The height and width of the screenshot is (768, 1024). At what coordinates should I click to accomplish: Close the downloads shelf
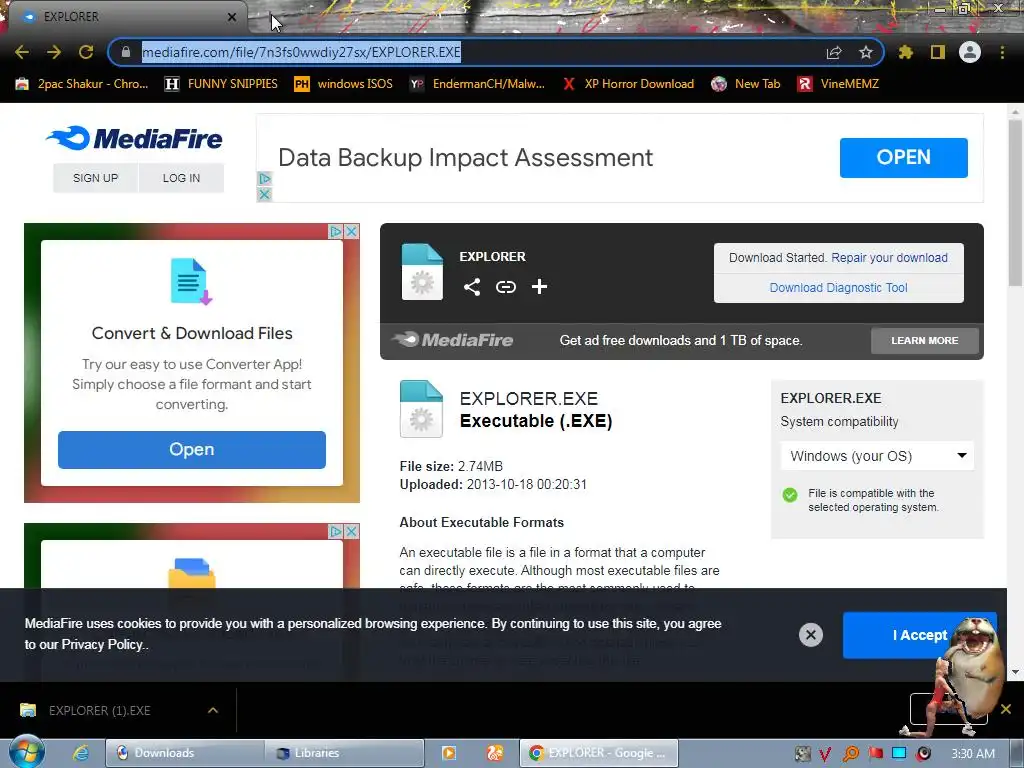[x=1006, y=709]
